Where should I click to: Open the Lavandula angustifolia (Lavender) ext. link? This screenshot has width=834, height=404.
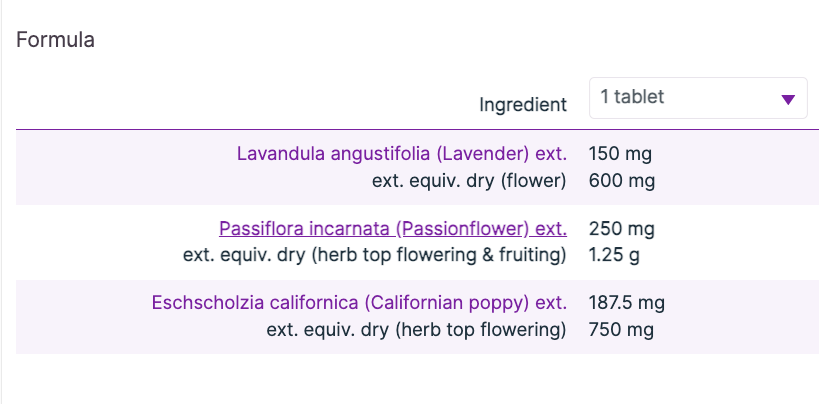click(x=401, y=154)
